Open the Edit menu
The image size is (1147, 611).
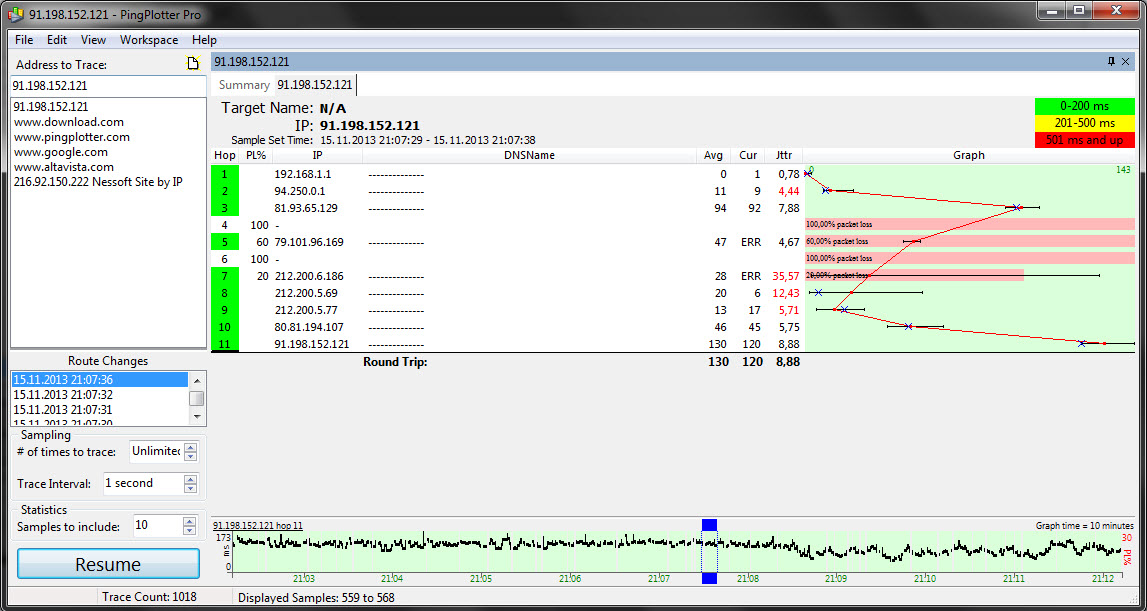57,40
